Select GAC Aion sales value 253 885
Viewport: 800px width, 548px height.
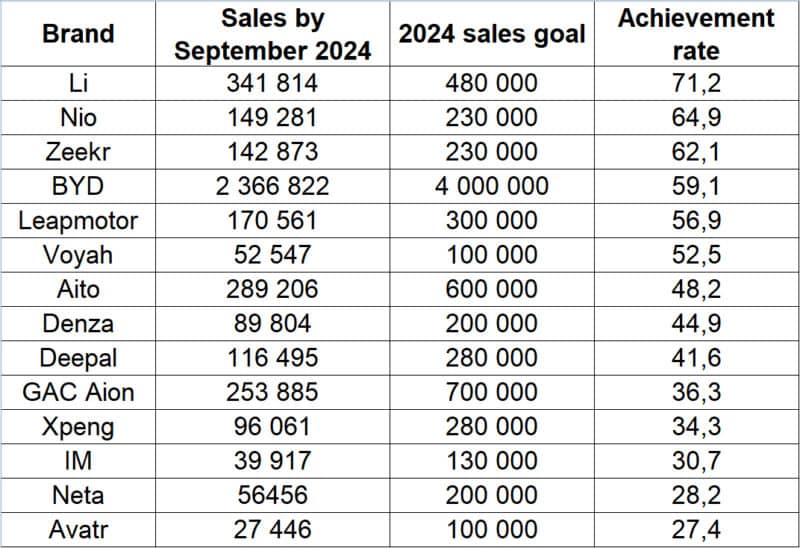tap(272, 392)
